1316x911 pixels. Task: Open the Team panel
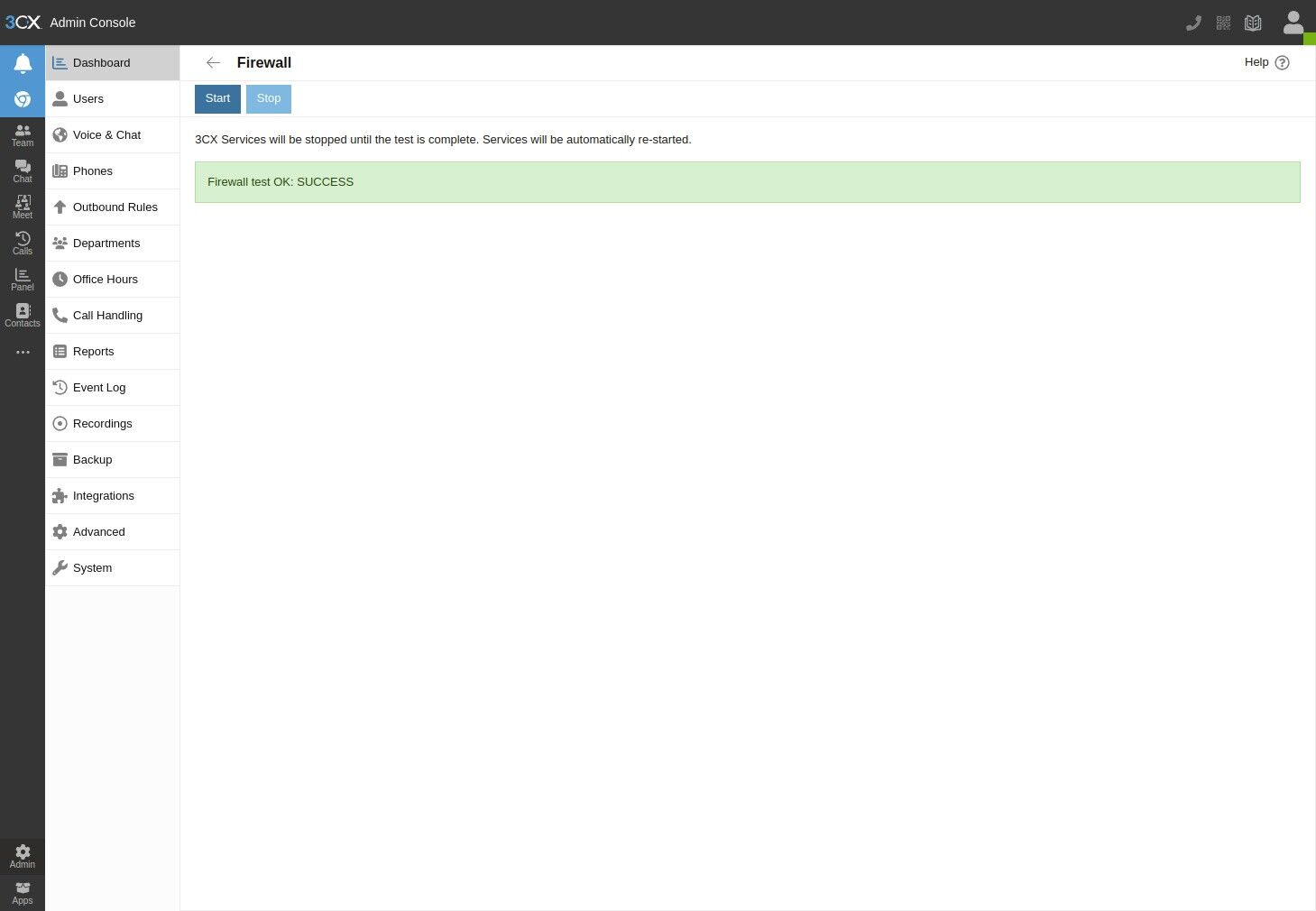tap(23, 135)
